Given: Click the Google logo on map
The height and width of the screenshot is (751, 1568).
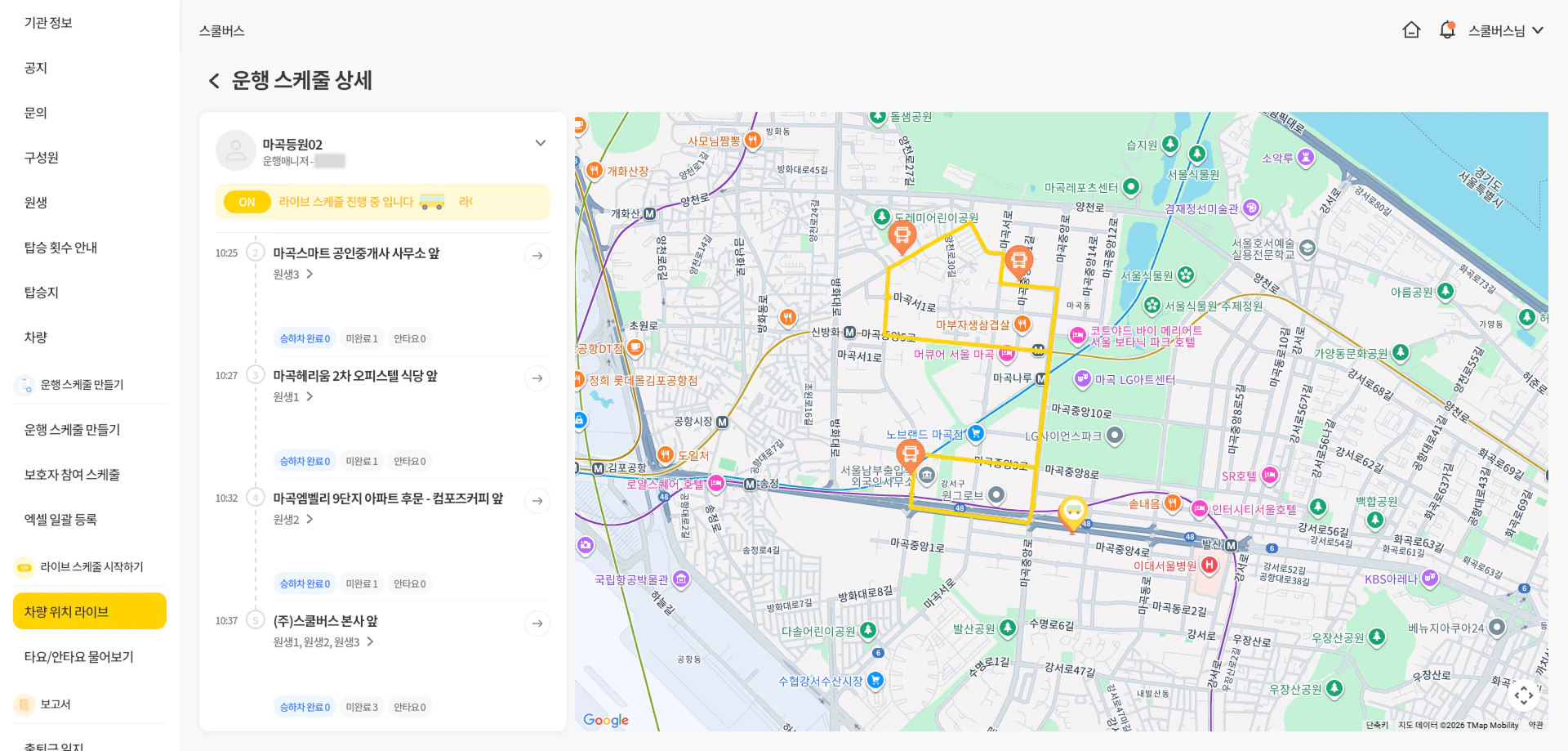Looking at the screenshot, I should (x=606, y=720).
